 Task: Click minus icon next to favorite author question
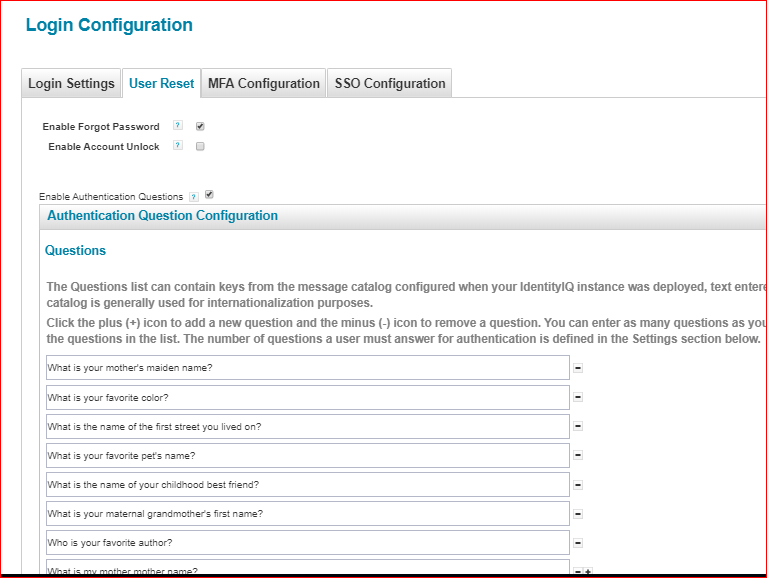pyautogui.click(x=578, y=543)
